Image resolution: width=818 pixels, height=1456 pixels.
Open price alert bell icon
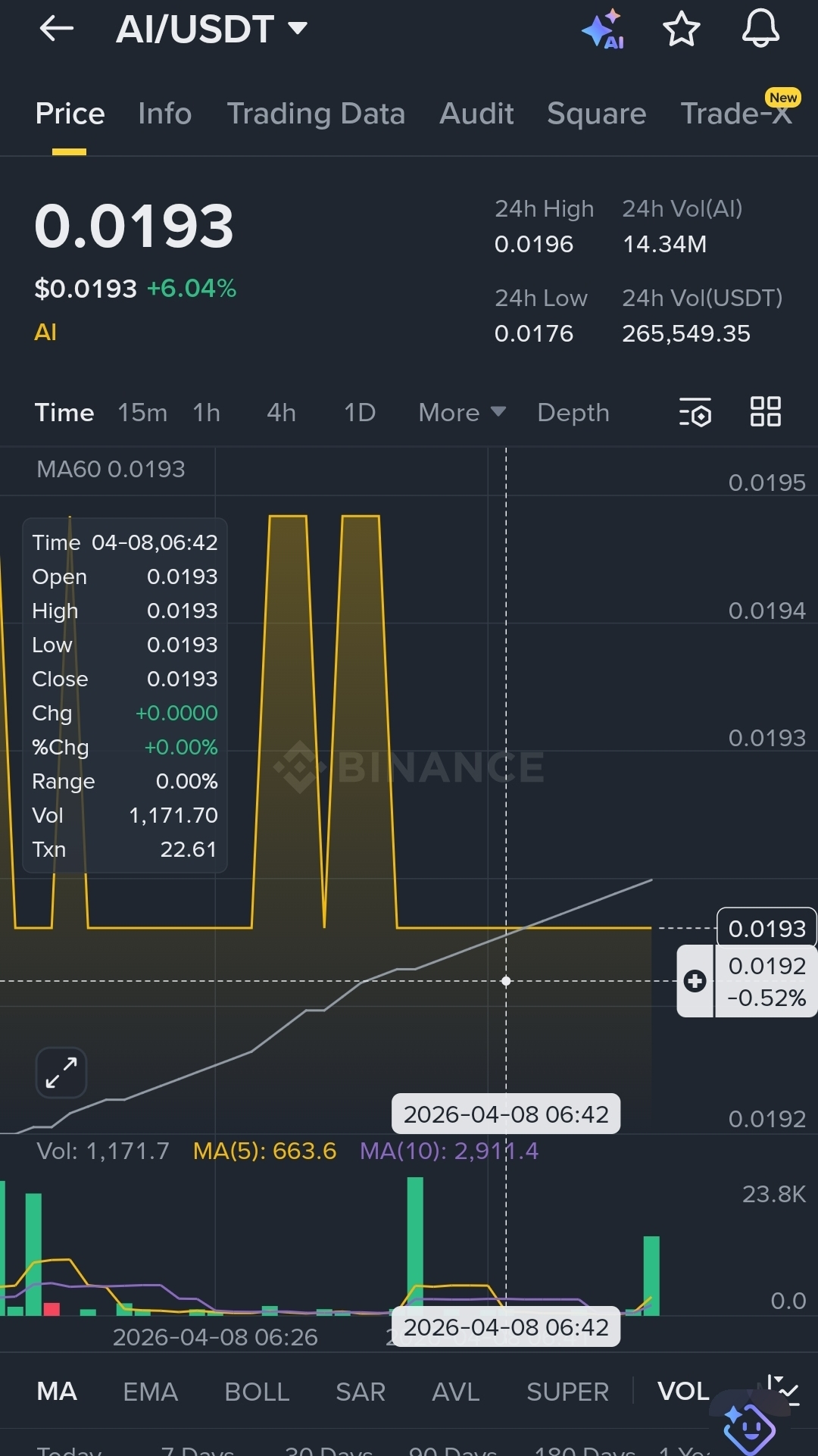[x=760, y=29]
